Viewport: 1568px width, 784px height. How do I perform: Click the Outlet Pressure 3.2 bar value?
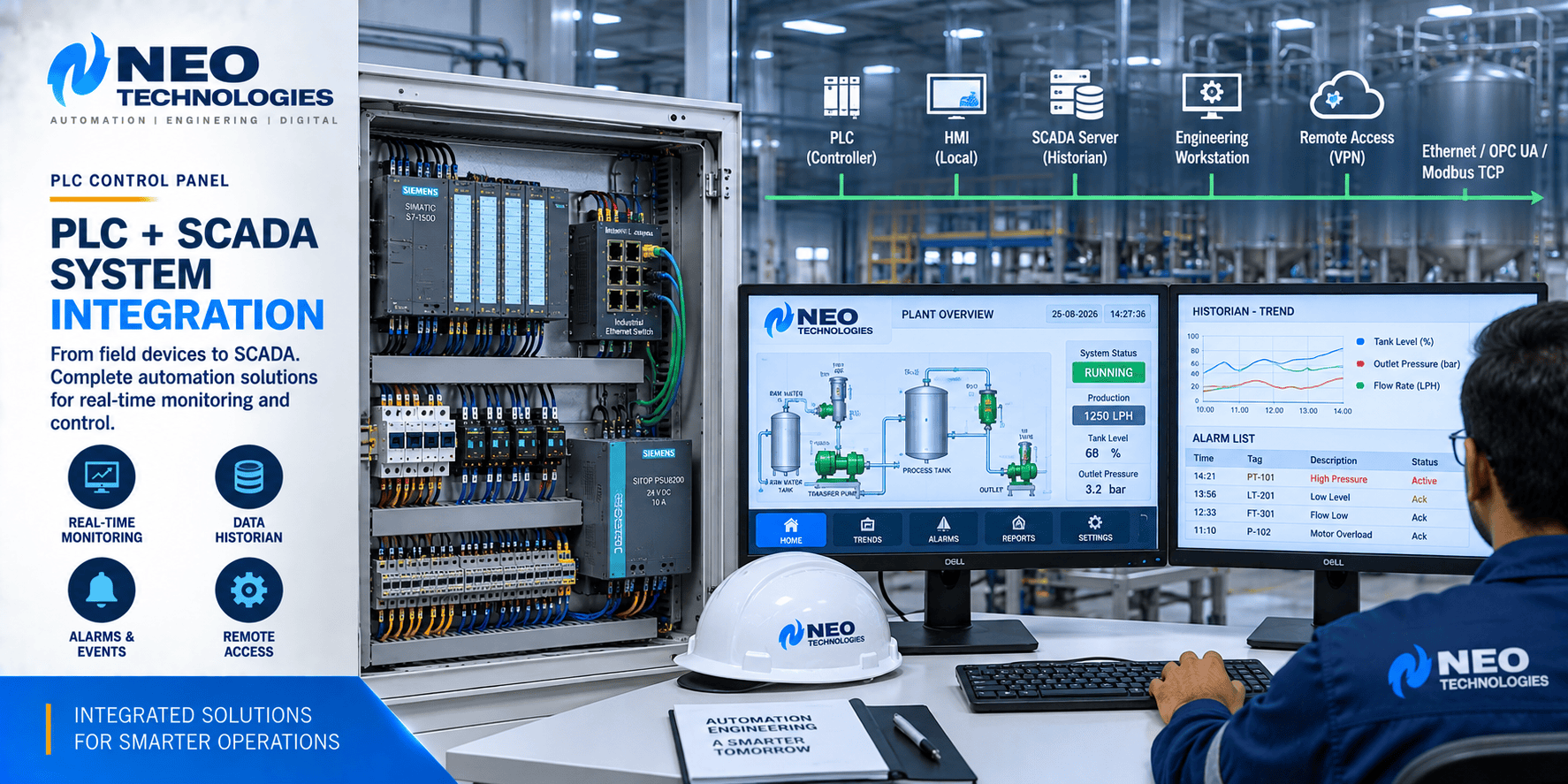1106,489
